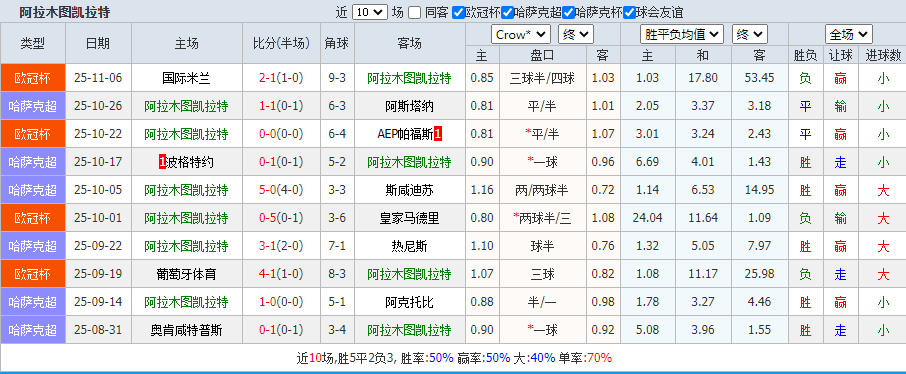This screenshot has height=374, width=906.
Task: Click handicap 半/一 in 阿克托比 row
Action: point(543,302)
